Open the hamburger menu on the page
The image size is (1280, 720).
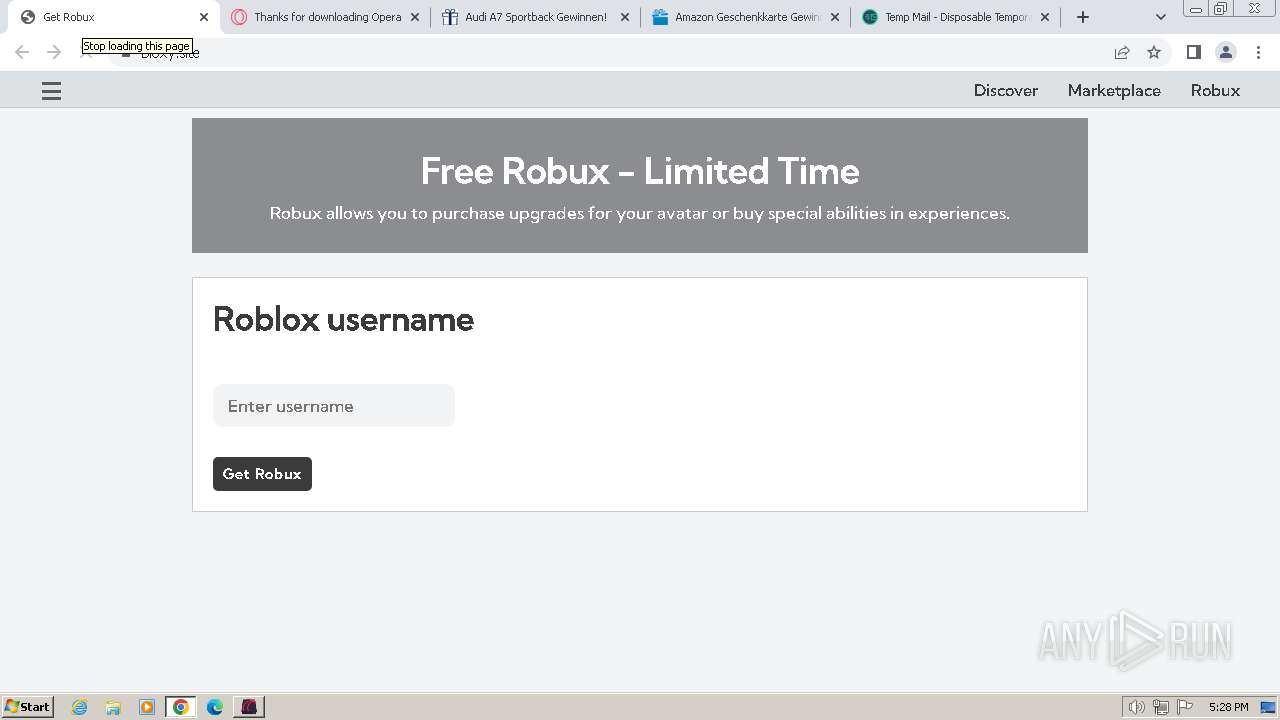tap(51, 91)
